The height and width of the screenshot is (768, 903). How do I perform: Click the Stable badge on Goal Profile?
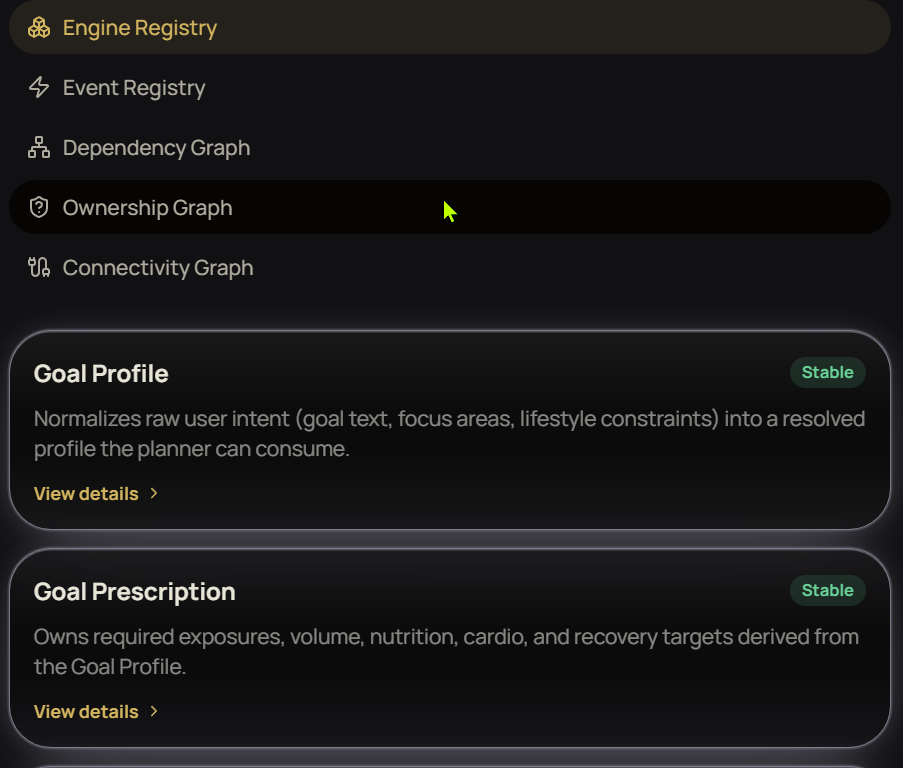(x=828, y=372)
